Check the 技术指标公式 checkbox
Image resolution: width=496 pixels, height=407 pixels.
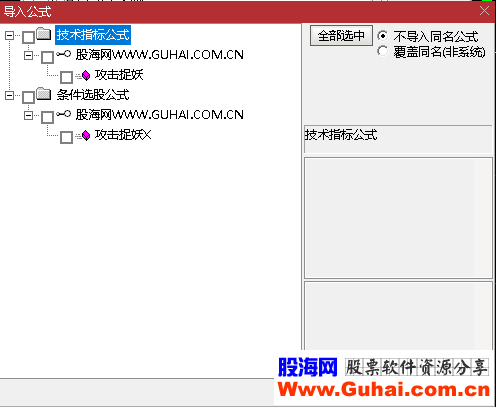click(x=28, y=37)
